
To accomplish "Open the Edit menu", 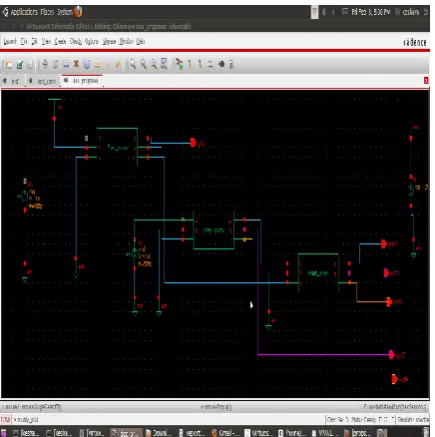I will point(34,41).
